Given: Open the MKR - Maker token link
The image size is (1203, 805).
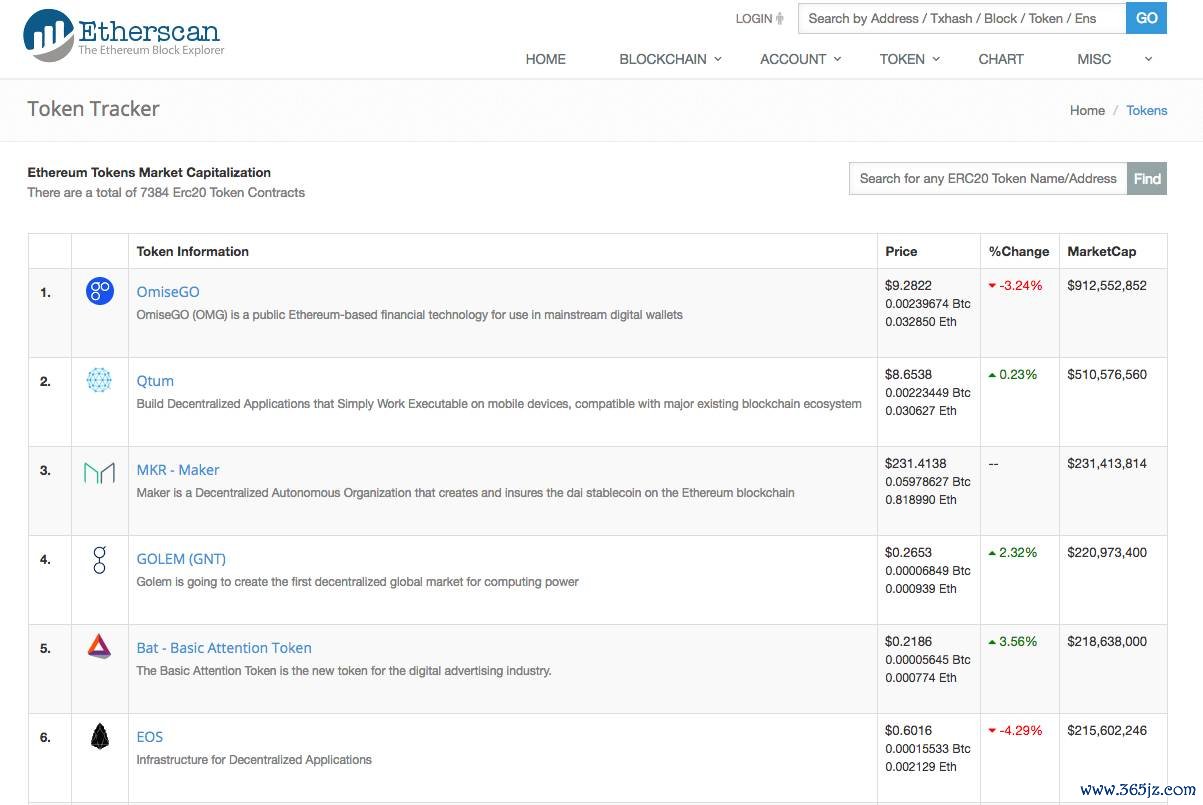Looking at the screenshot, I should [178, 470].
